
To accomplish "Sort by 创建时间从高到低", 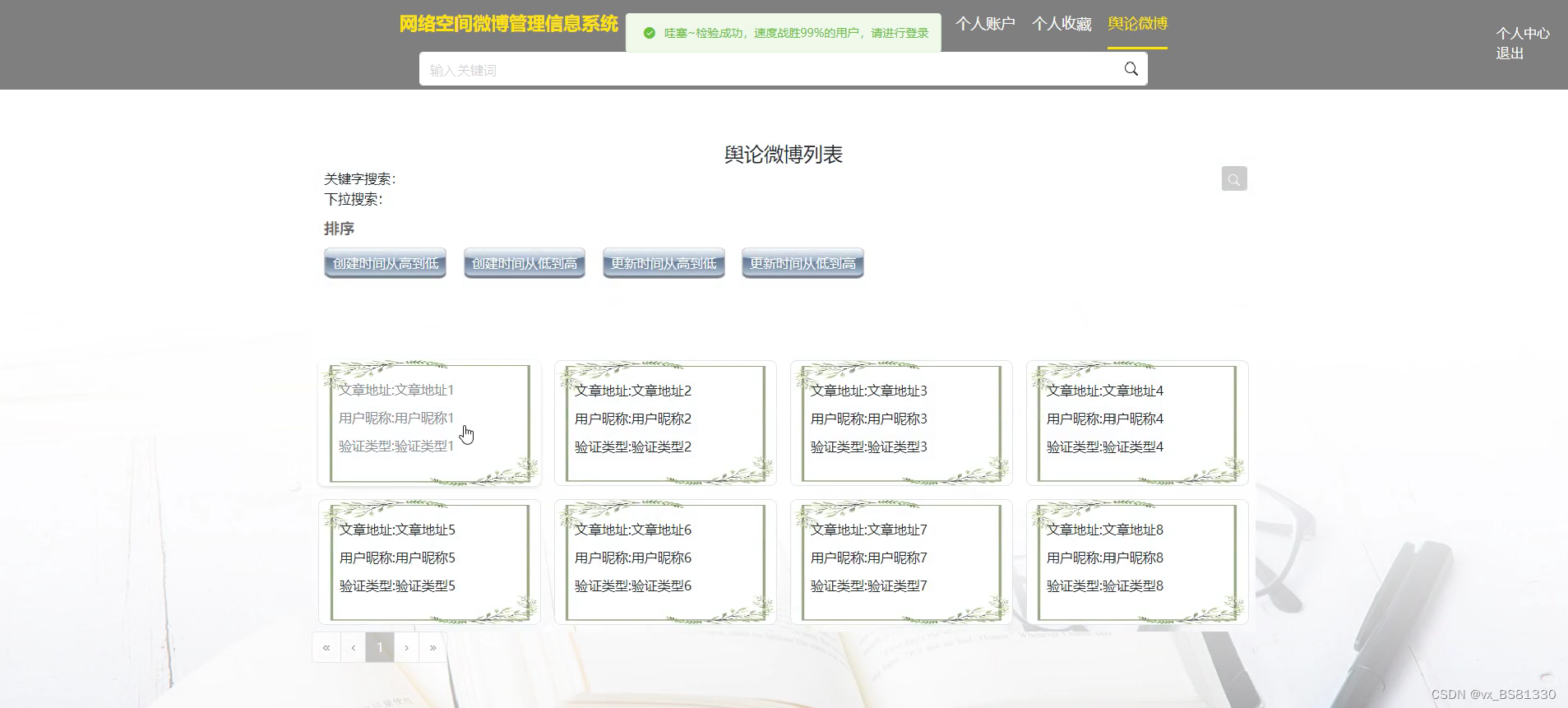I will (385, 263).
